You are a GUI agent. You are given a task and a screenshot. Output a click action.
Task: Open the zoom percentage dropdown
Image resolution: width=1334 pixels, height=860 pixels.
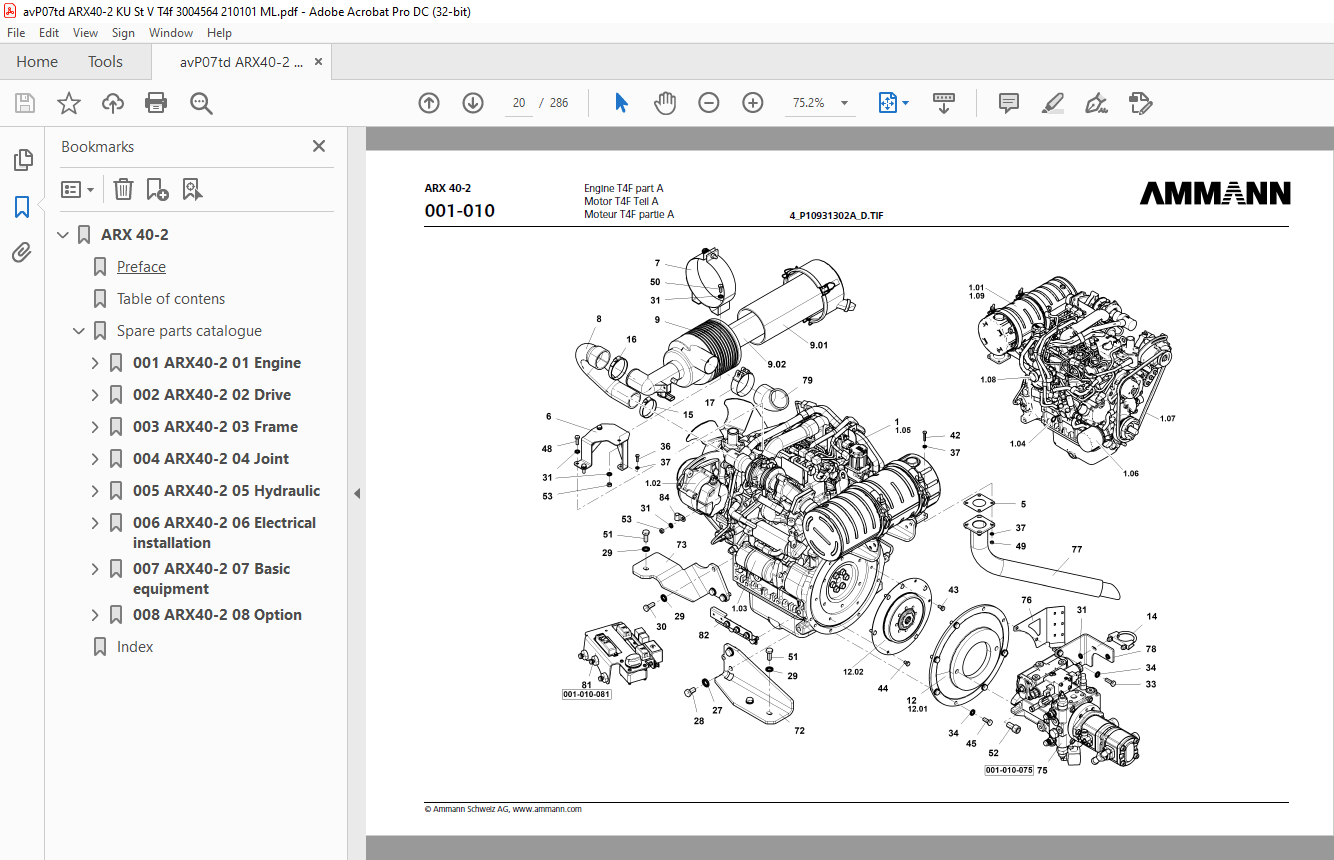click(845, 103)
